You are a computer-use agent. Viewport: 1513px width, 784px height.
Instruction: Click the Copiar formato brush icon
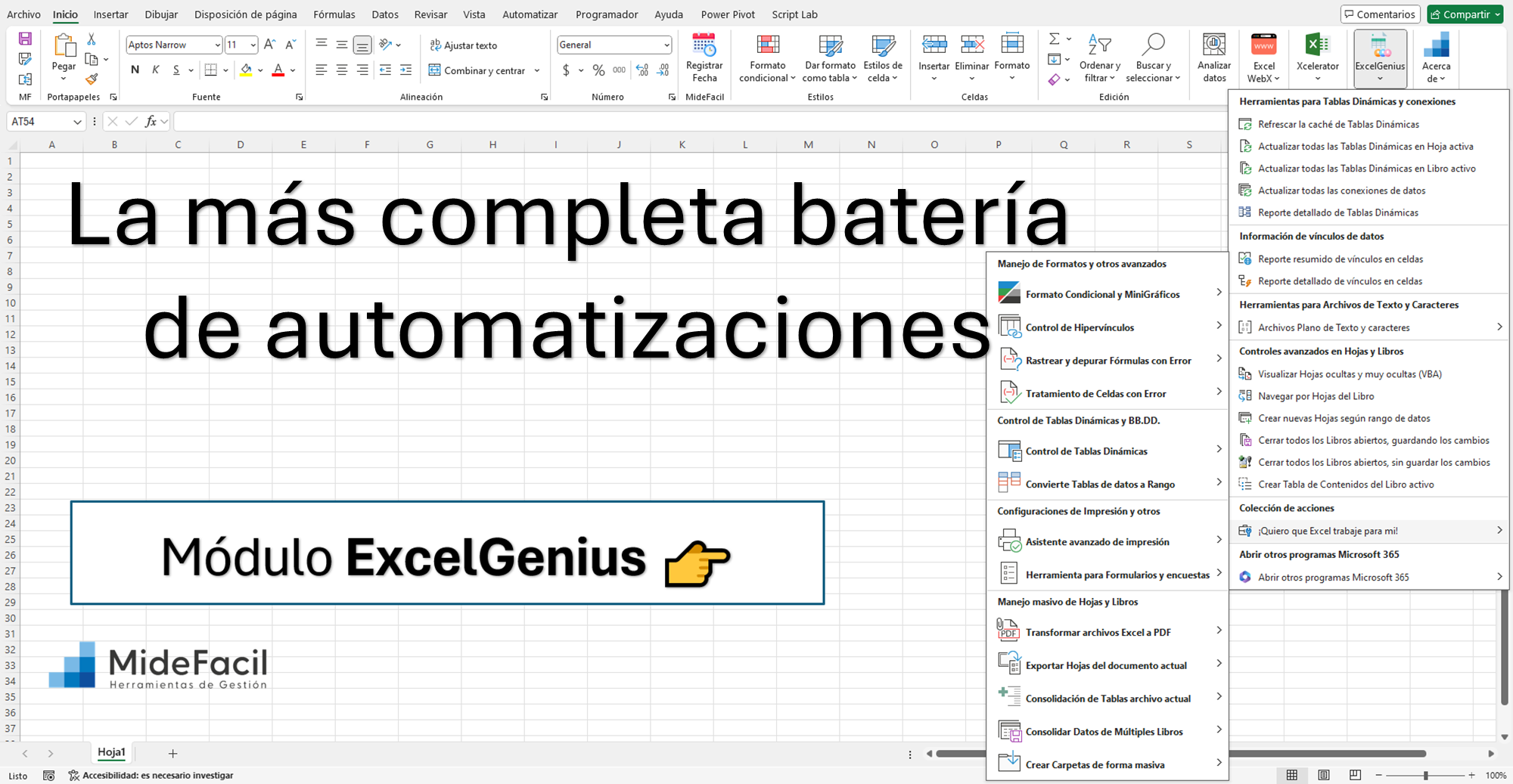click(92, 79)
